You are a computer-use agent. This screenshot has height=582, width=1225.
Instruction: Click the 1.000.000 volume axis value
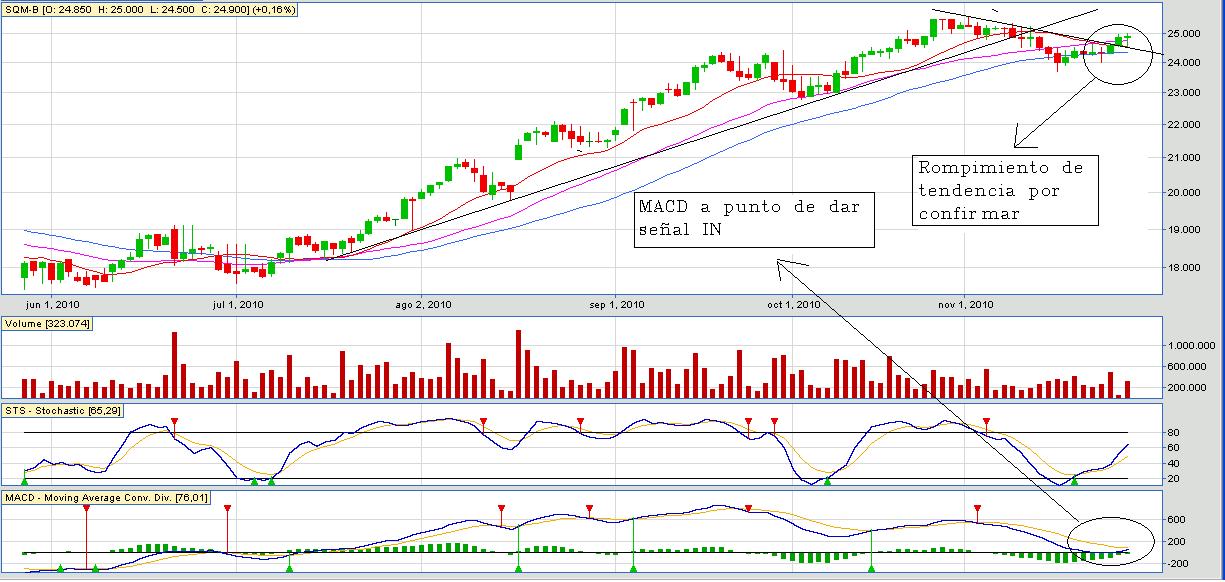point(1192,345)
